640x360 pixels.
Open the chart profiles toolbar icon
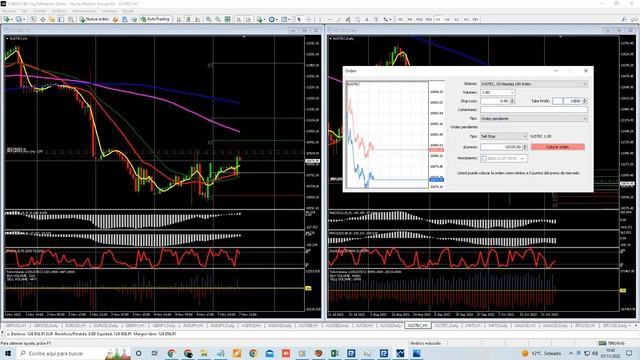tap(19, 19)
